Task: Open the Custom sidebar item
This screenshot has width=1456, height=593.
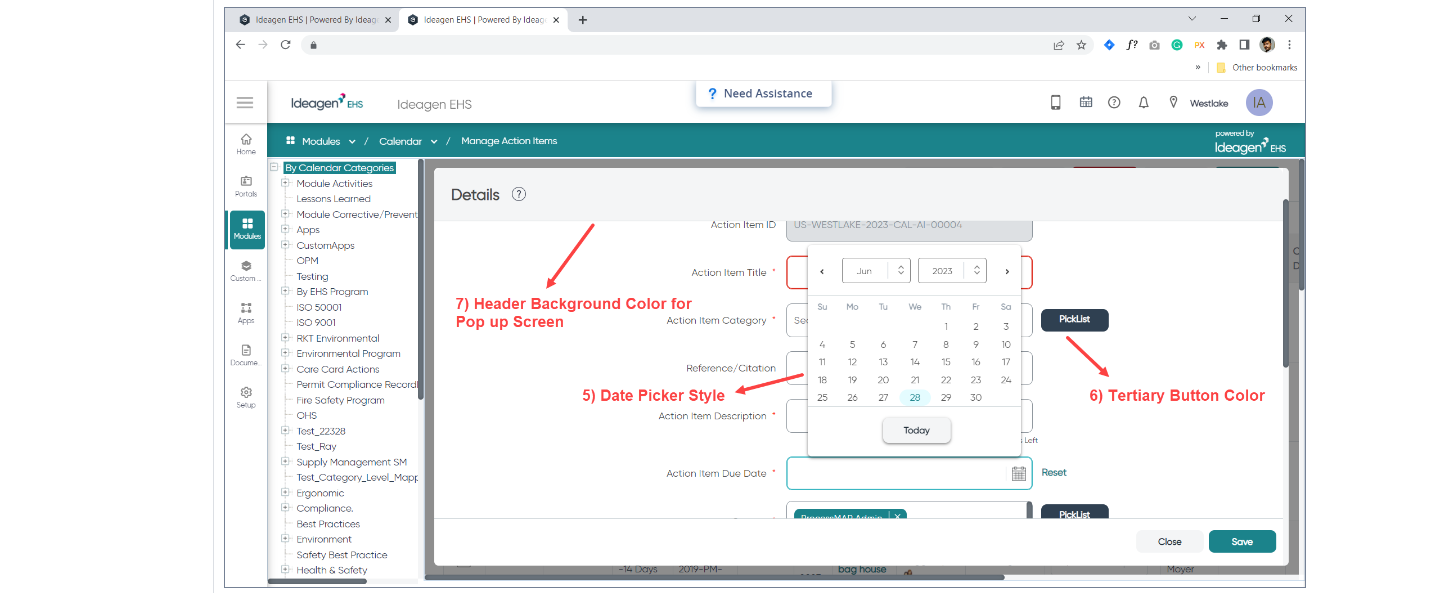Action: pos(246,271)
